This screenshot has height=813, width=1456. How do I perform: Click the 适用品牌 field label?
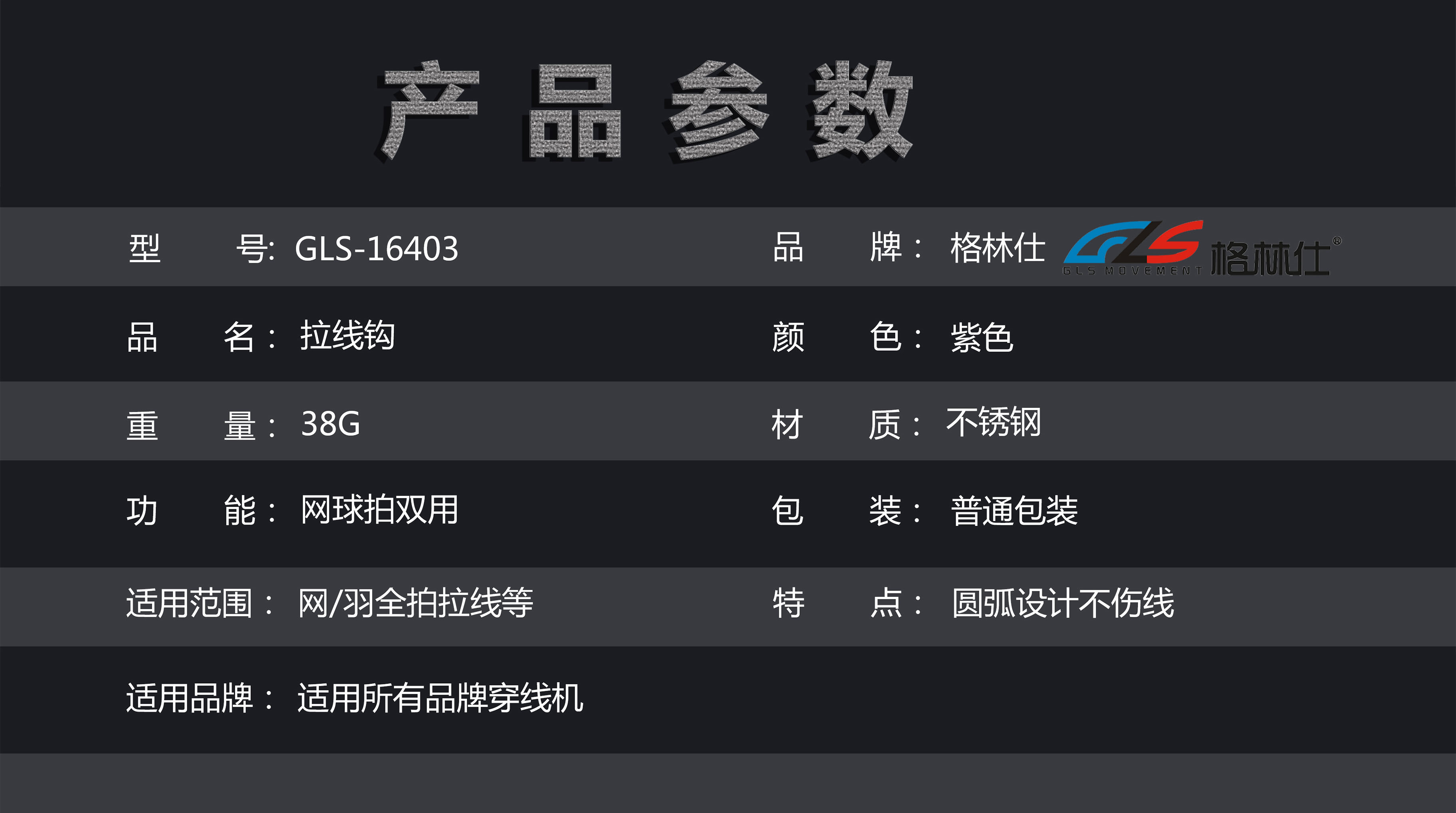click(189, 698)
